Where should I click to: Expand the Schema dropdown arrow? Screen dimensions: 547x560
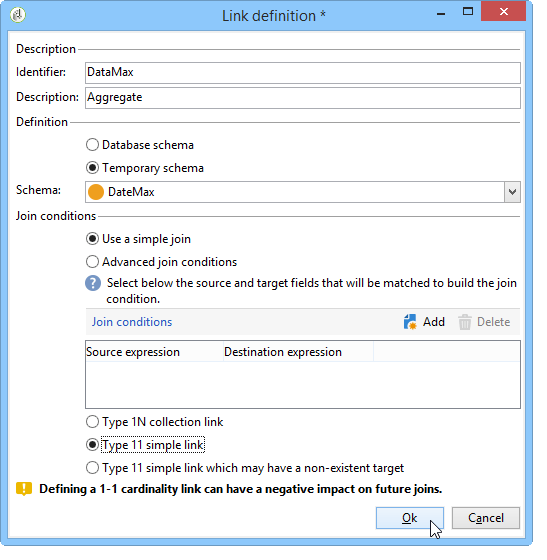tap(512, 192)
